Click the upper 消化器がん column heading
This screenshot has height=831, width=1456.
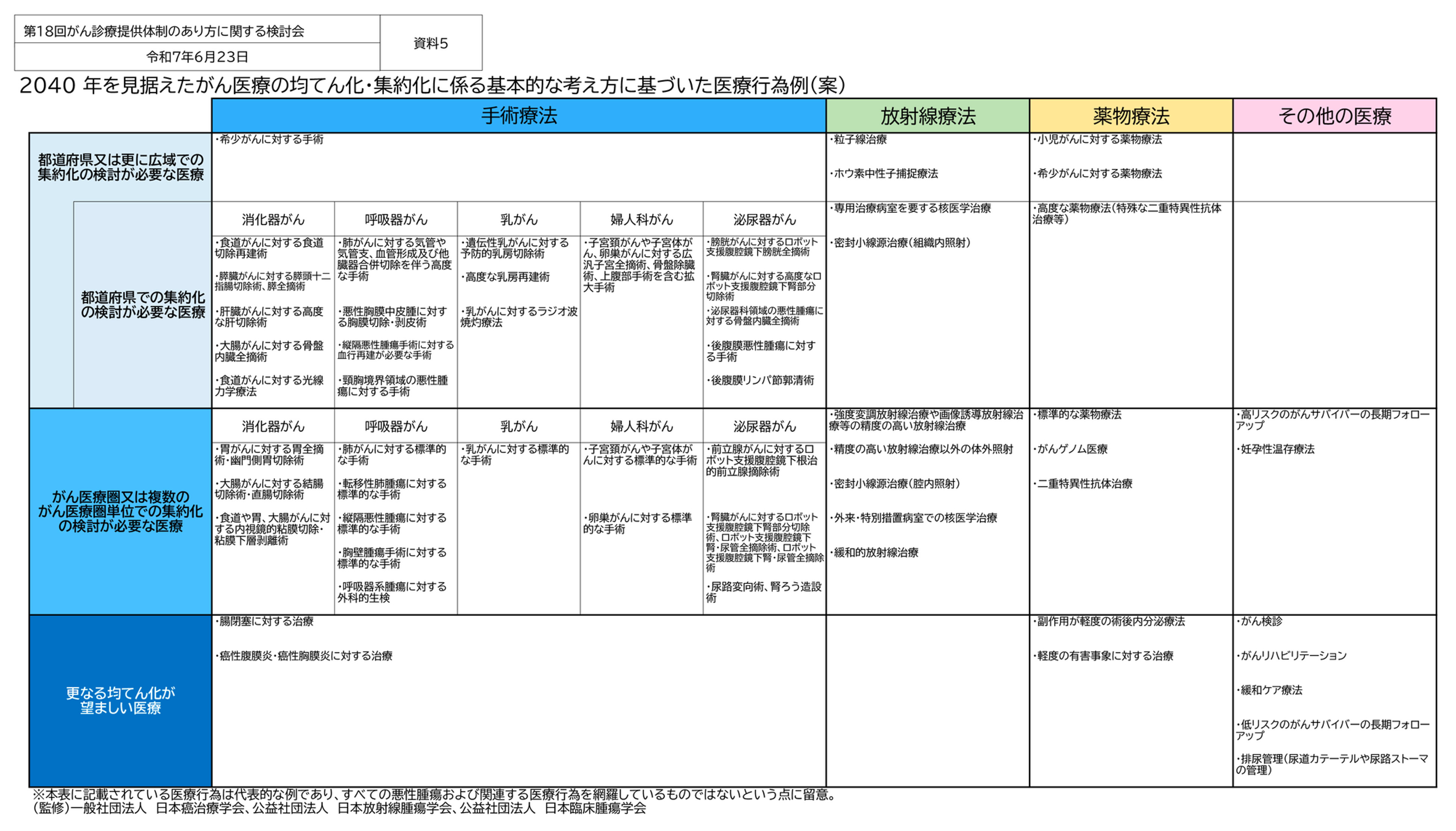click(273, 219)
